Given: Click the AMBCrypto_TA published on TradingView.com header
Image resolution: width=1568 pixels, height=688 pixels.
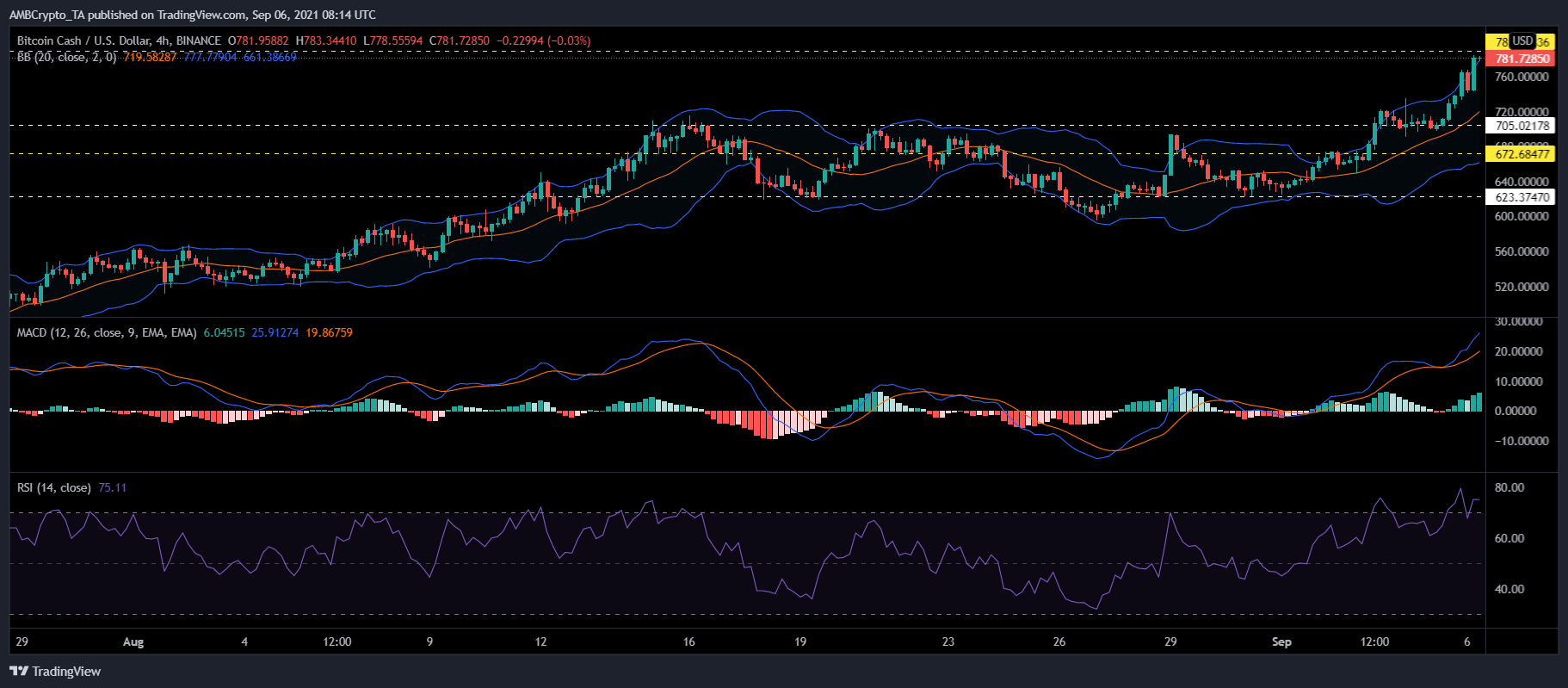Looking at the screenshot, I should tap(192, 15).
